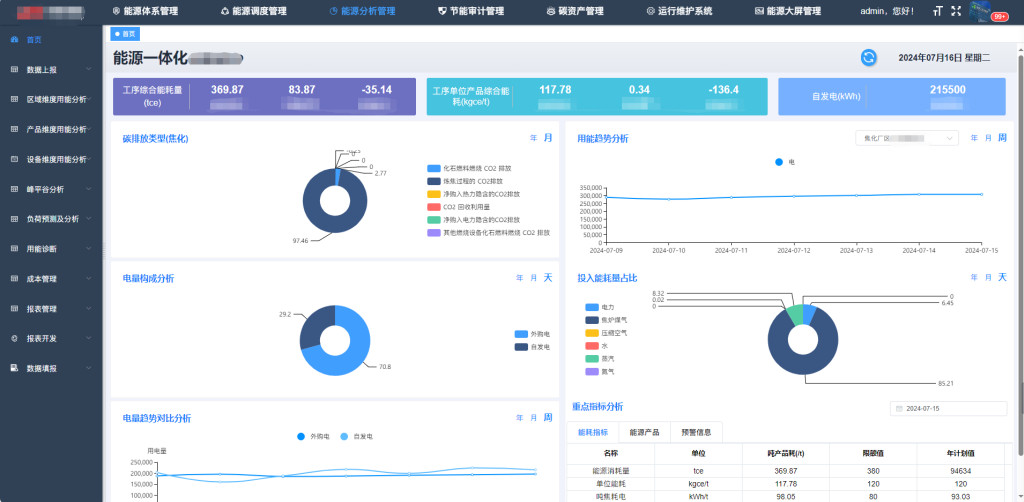Click the 吨焦耗电 row name
This screenshot has height=502, width=1024.
[x=611, y=497]
